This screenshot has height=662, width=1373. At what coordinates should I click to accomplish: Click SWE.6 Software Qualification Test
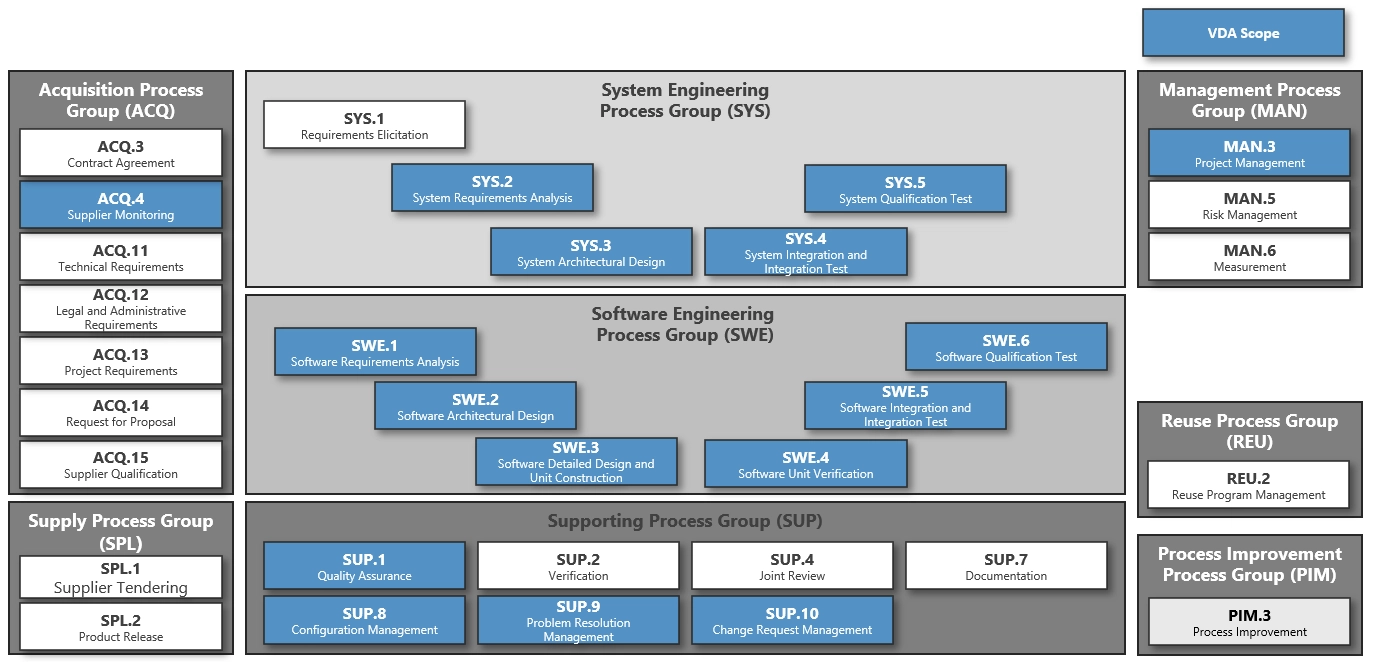tap(1006, 347)
